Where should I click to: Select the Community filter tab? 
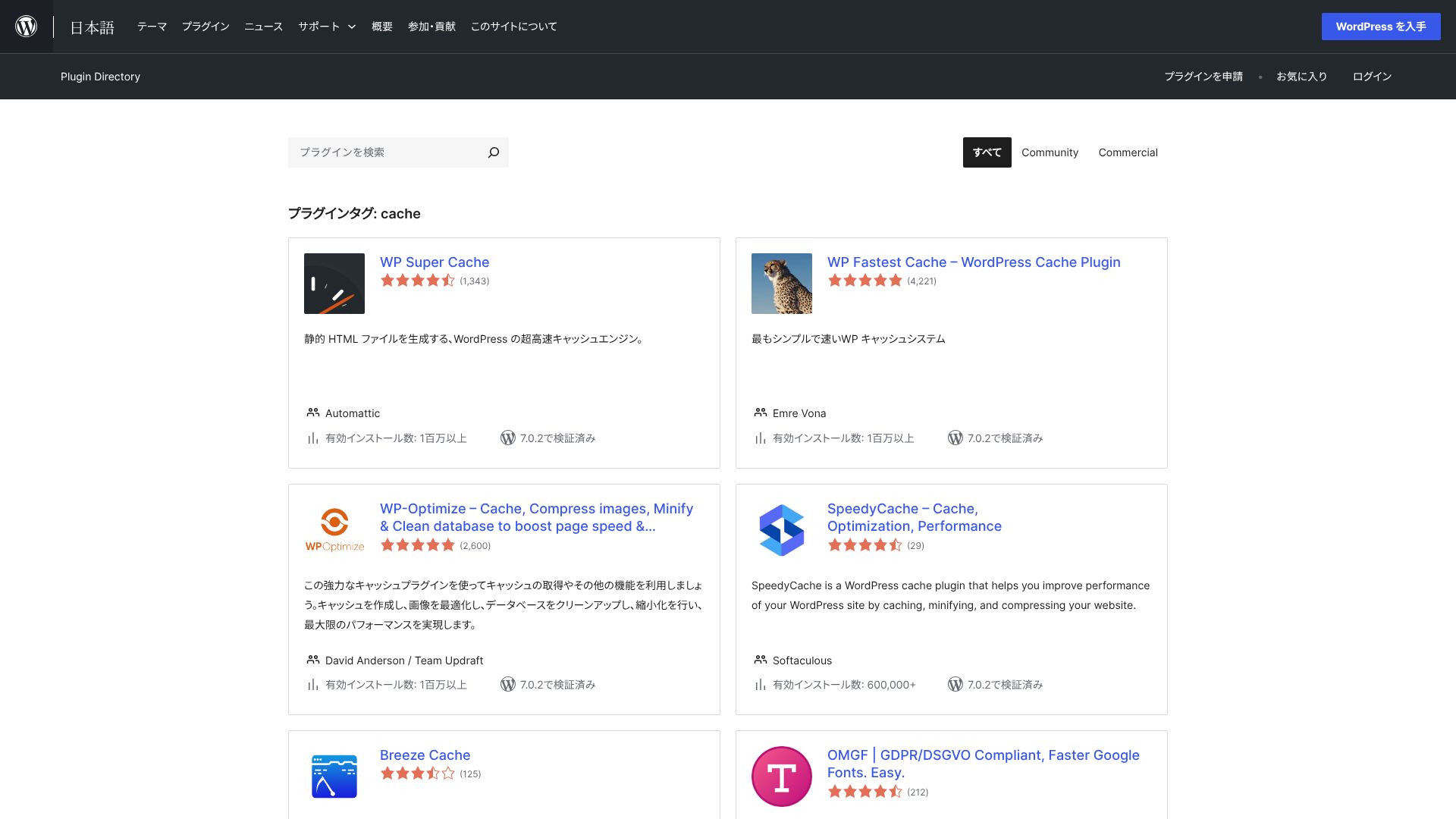[1050, 152]
